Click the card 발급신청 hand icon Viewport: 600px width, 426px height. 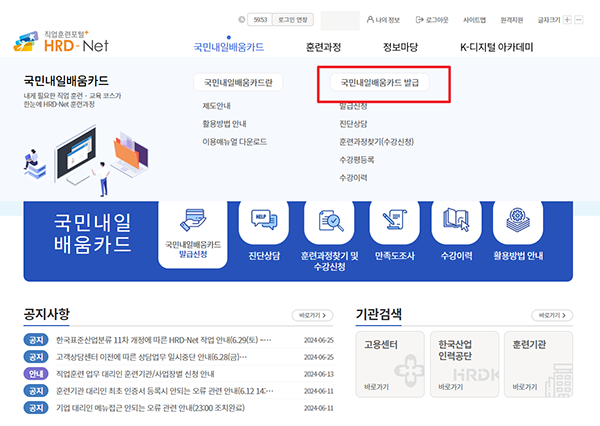click(x=193, y=219)
